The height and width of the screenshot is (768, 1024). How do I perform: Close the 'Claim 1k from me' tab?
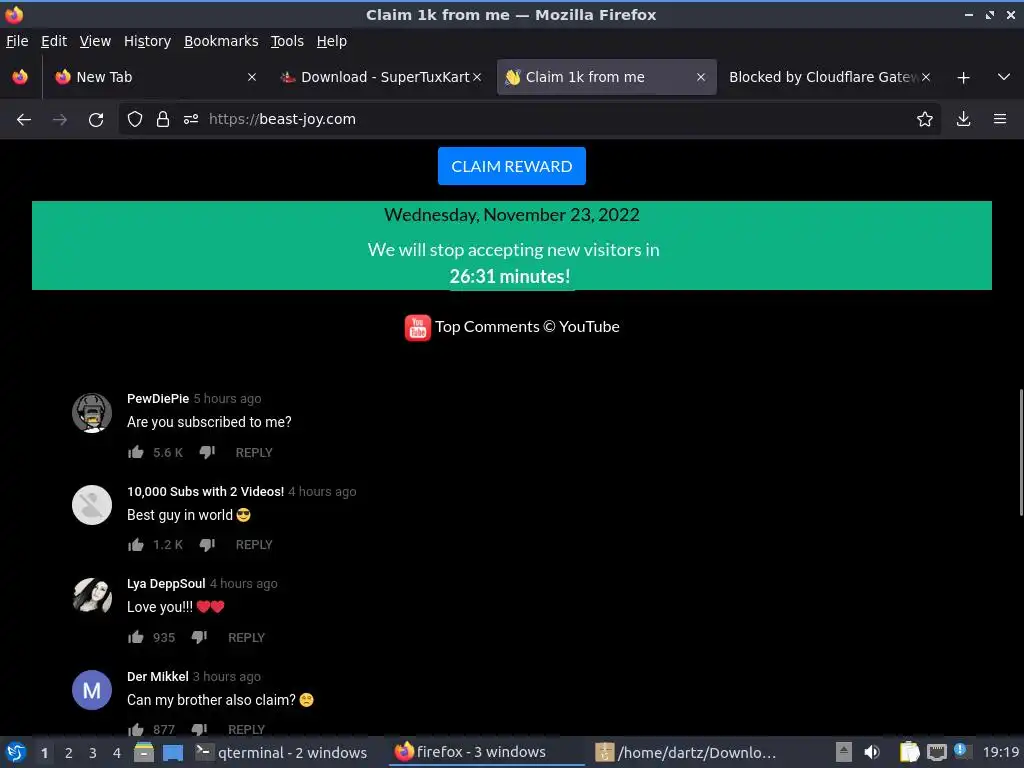pyautogui.click(x=701, y=77)
